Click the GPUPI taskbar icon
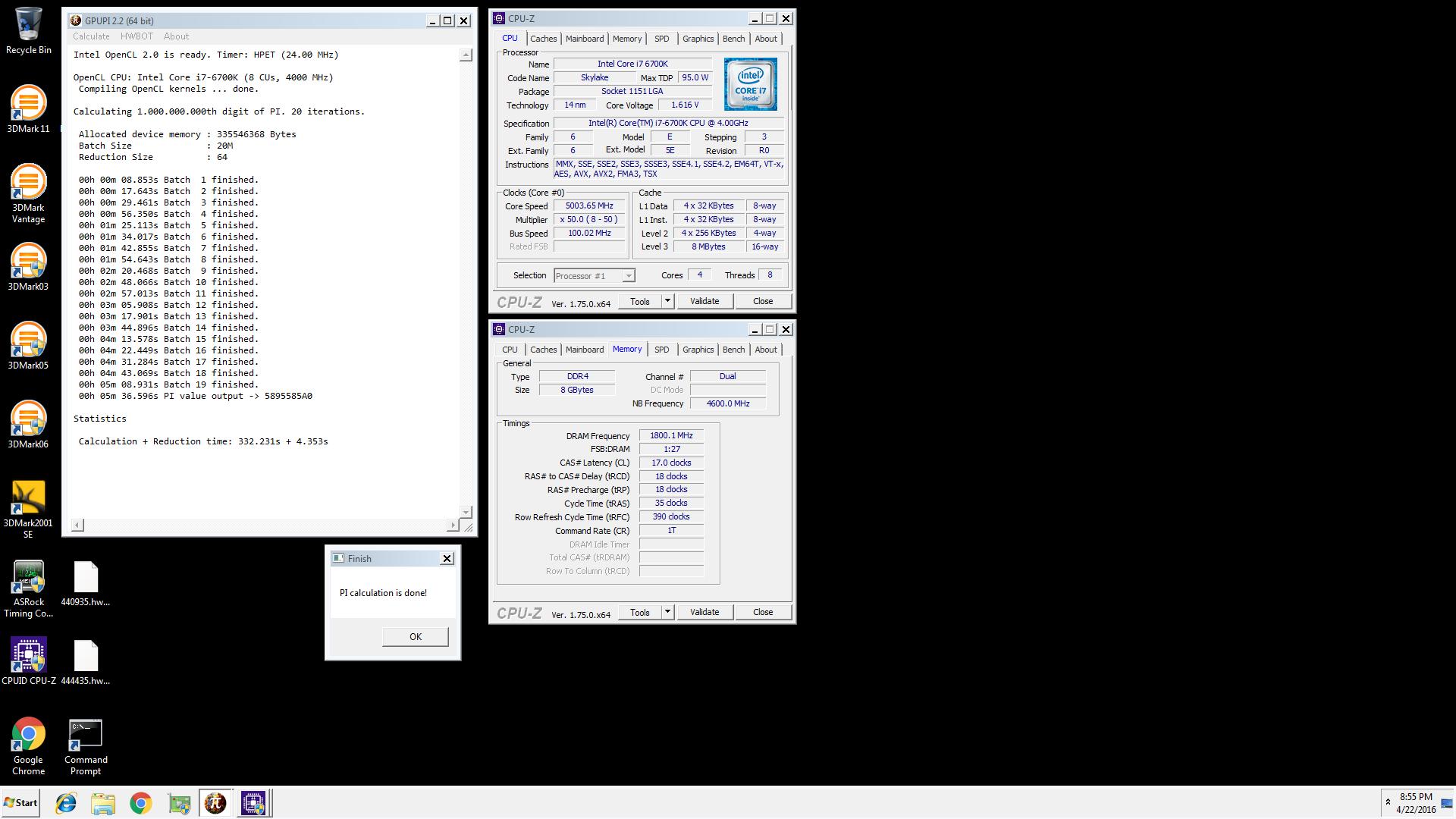Image resolution: width=1456 pixels, height=819 pixels. coord(215,803)
